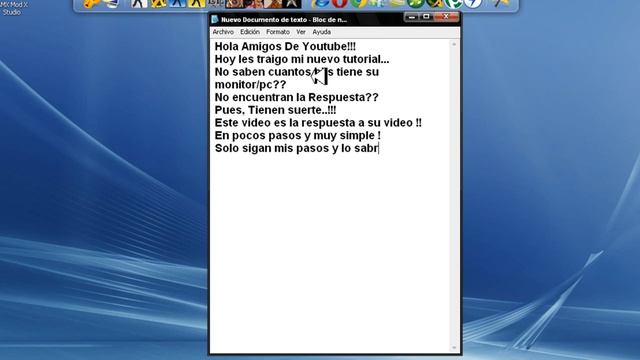
Task: Click in the empty text area below the text
Action: point(330,253)
